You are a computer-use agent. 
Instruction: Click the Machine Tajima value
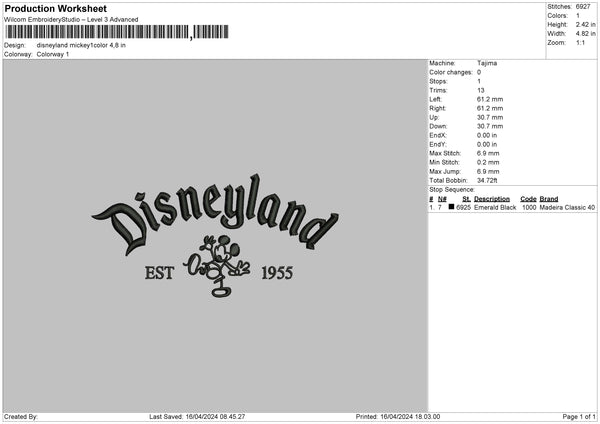coord(487,63)
